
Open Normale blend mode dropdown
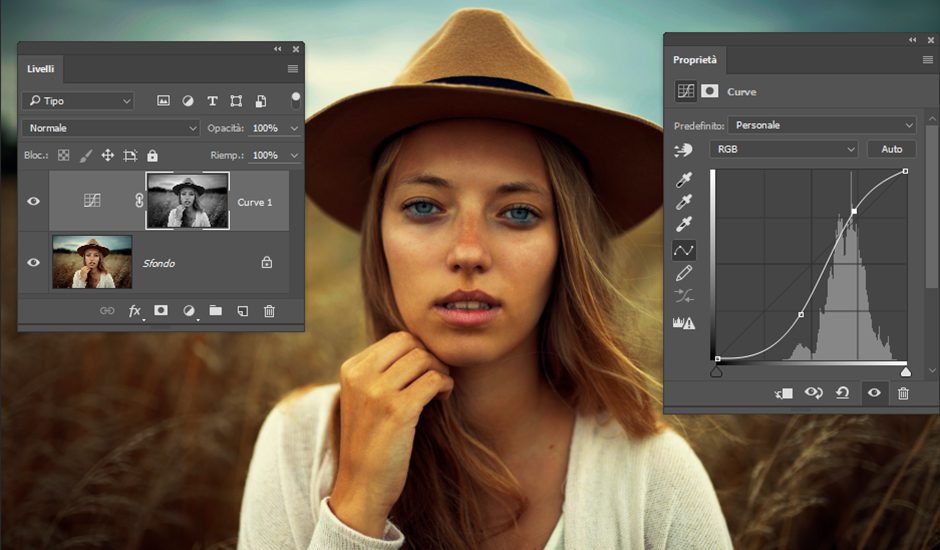pos(111,128)
